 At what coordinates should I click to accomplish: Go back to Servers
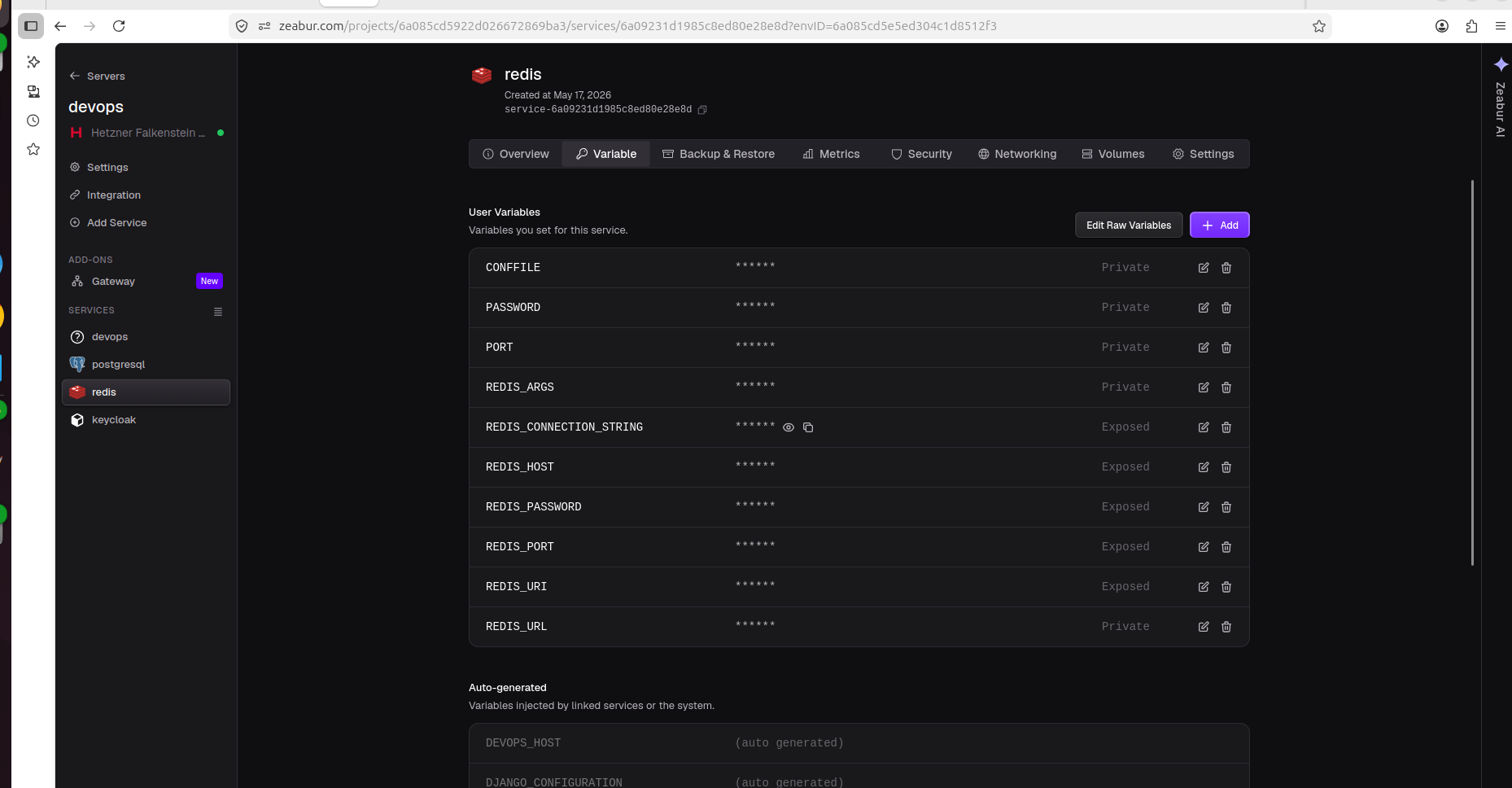[98, 76]
